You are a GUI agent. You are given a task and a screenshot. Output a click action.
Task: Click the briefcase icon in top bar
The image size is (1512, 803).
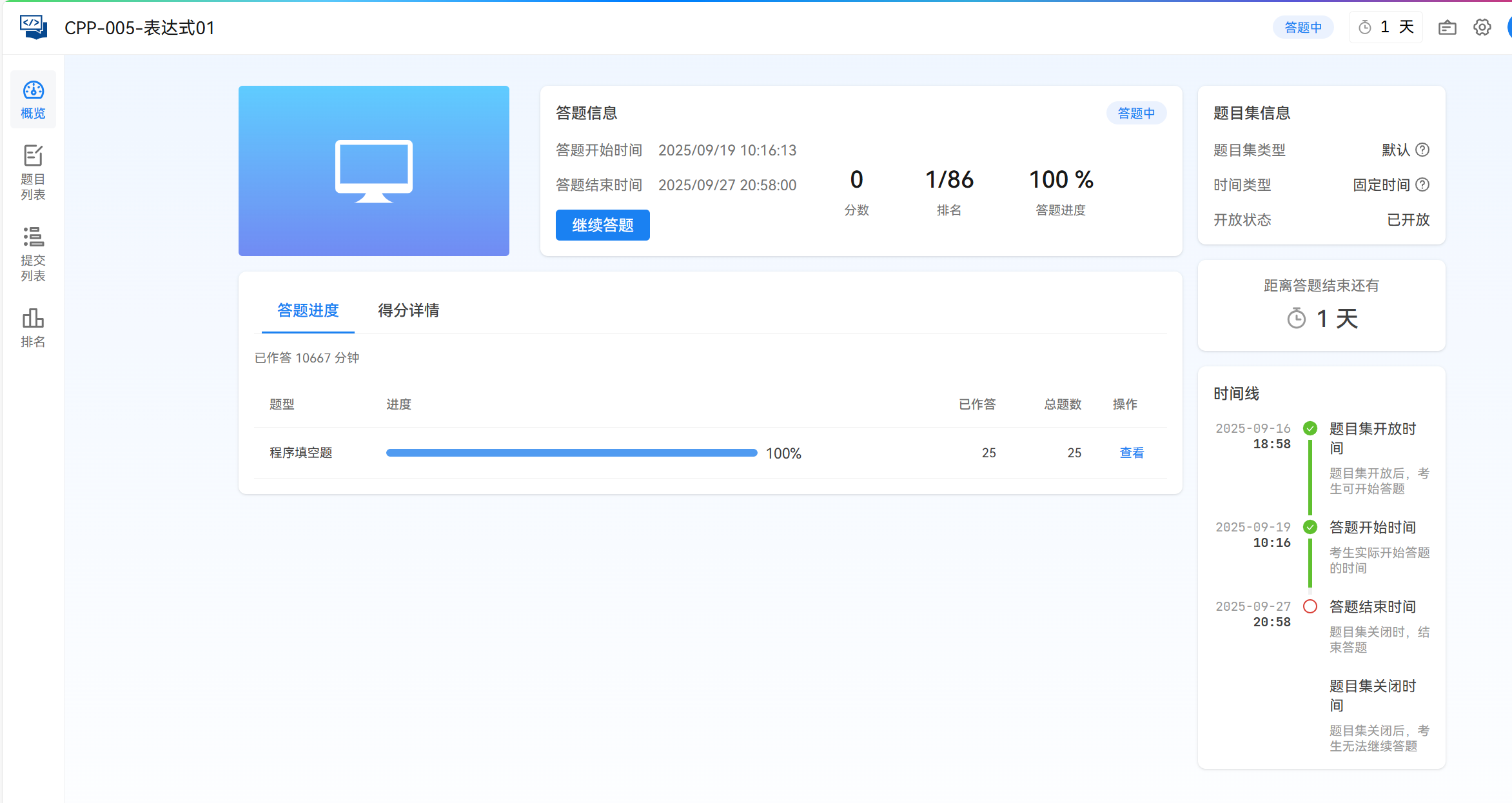coord(1447,27)
